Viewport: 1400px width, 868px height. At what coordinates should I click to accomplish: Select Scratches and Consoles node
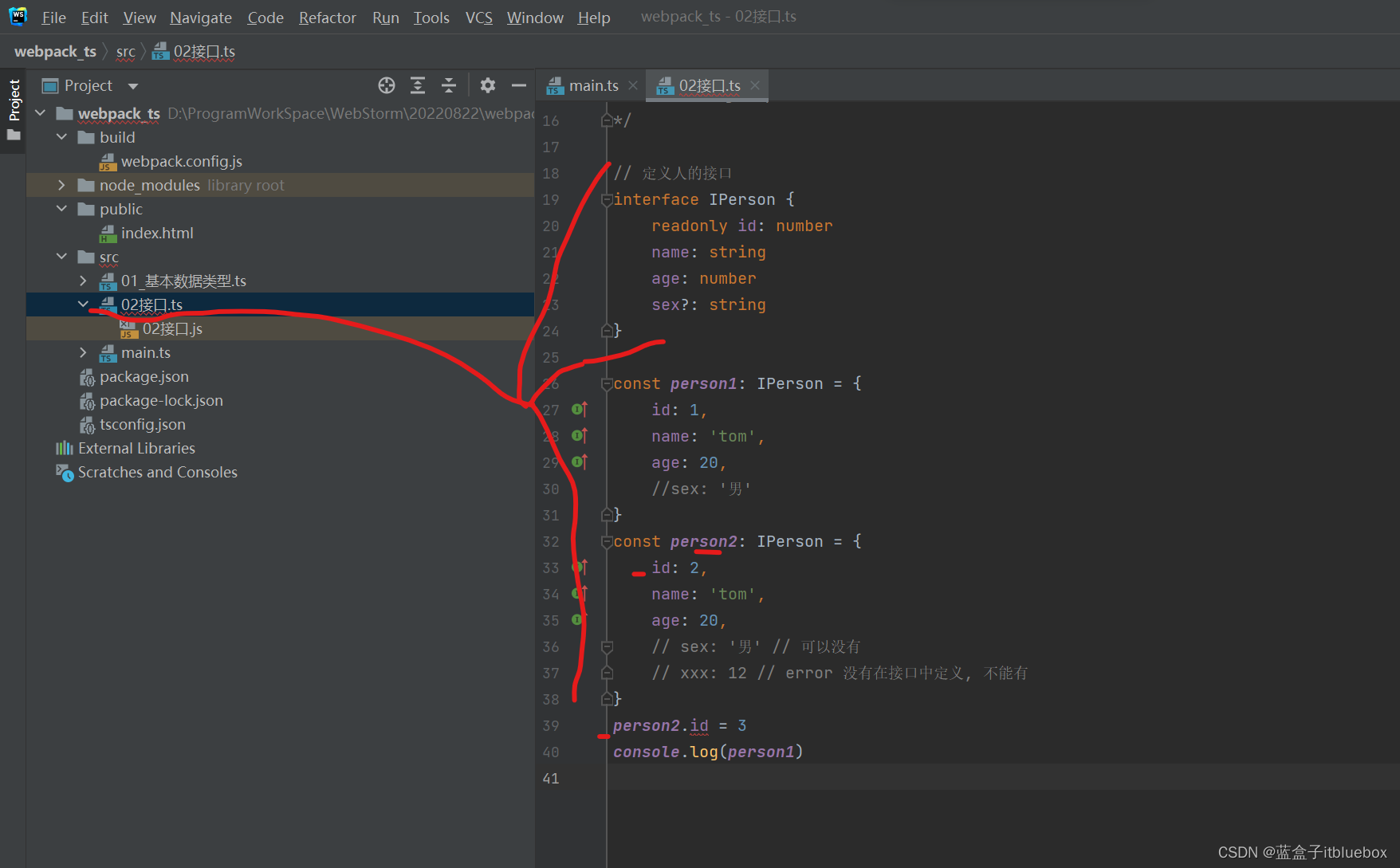157,472
